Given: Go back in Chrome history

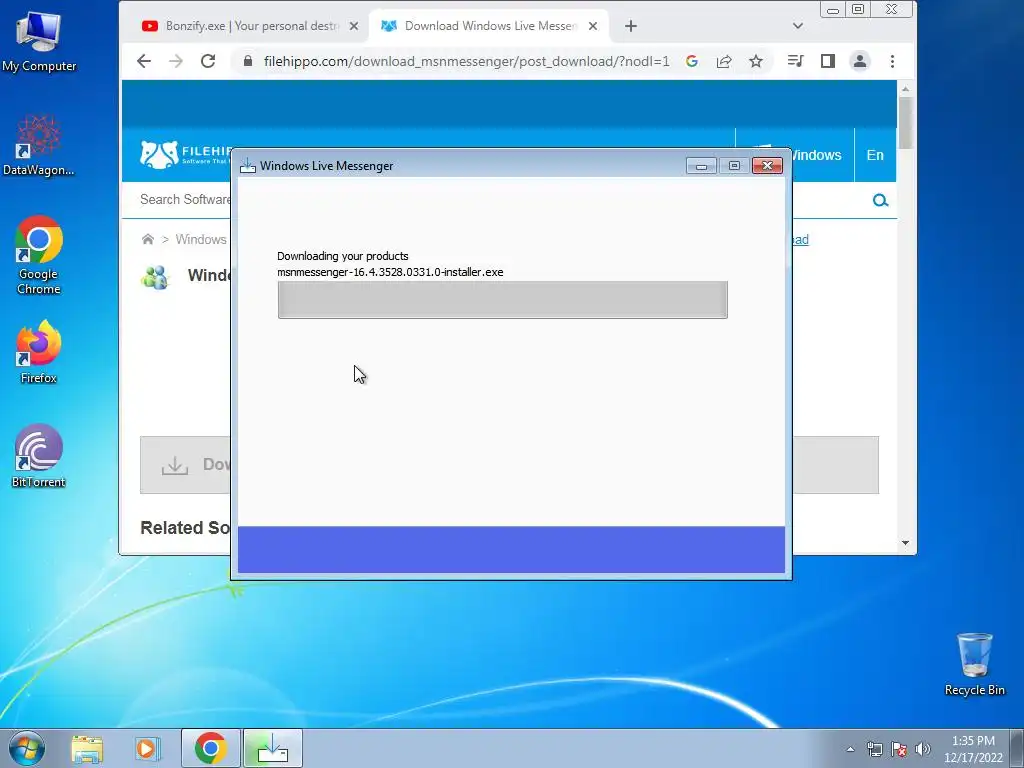Looking at the screenshot, I should (x=144, y=61).
